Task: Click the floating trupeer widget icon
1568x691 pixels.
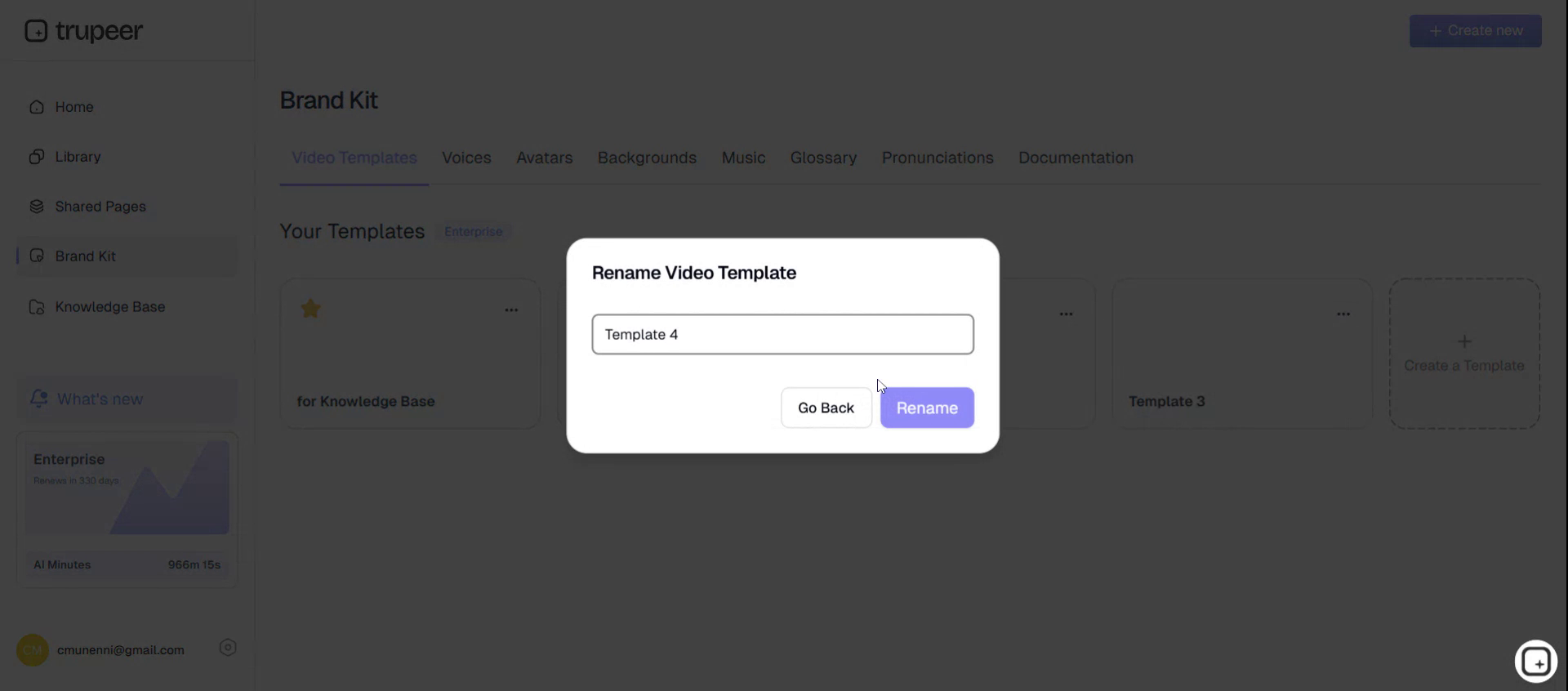Action: [1535, 661]
